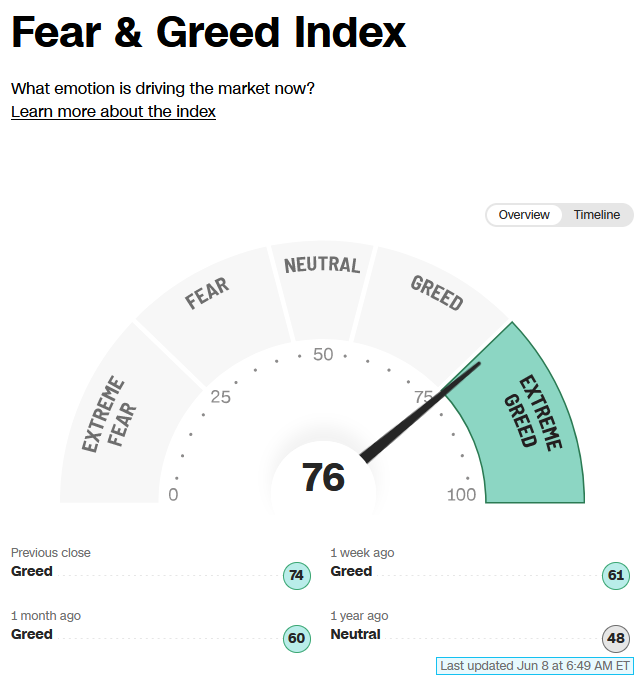Click the 48 one-year-ago badge
The width and height of the screenshot is (643, 696).
[x=615, y=639]
